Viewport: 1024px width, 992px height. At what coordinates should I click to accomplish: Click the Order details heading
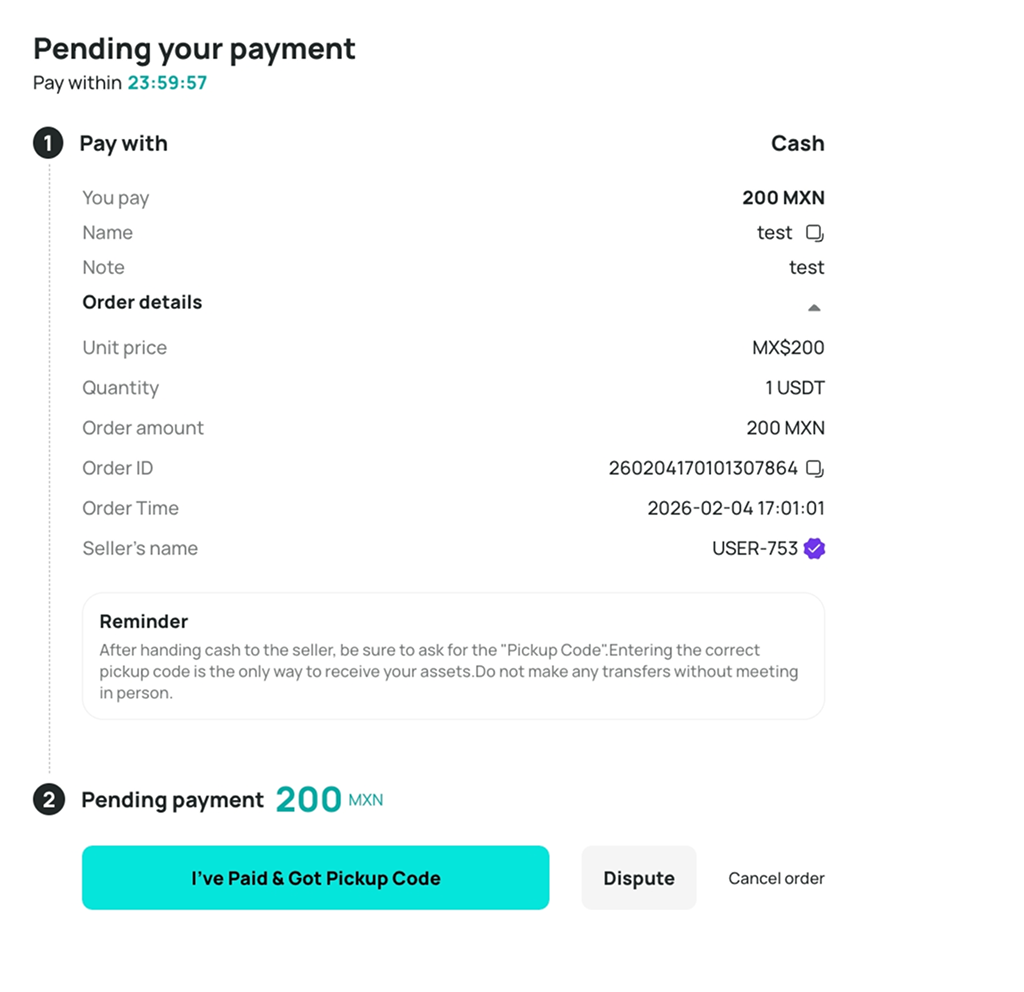tap(142, 302)
